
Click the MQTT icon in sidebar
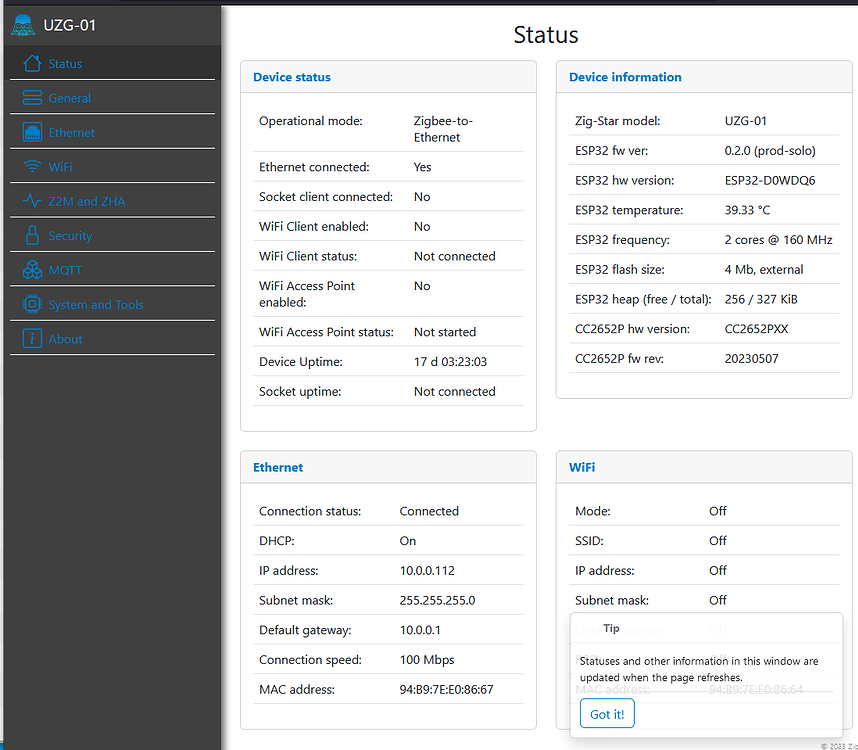(x=31, y=269)
